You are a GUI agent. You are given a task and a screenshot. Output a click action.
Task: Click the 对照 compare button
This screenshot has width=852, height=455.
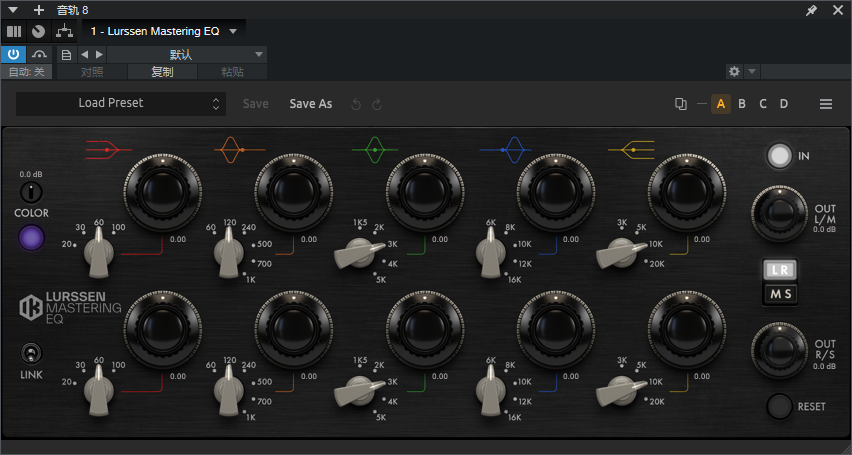(92, 72)
